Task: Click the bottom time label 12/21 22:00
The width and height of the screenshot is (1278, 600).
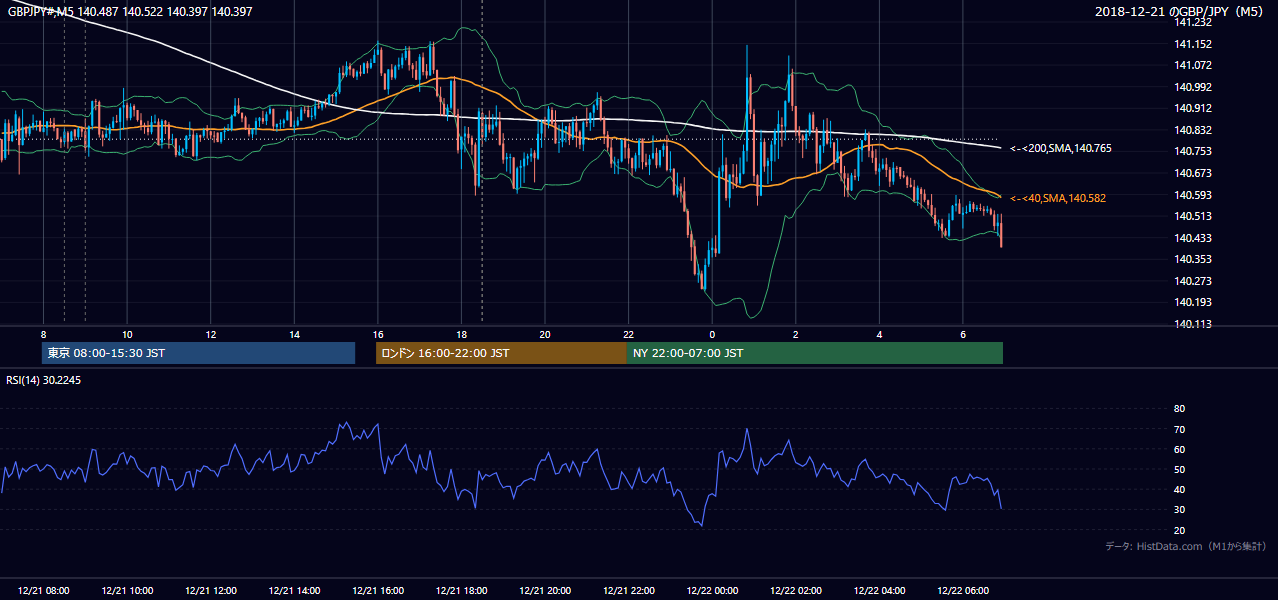Action: click(x=629, y=591)
